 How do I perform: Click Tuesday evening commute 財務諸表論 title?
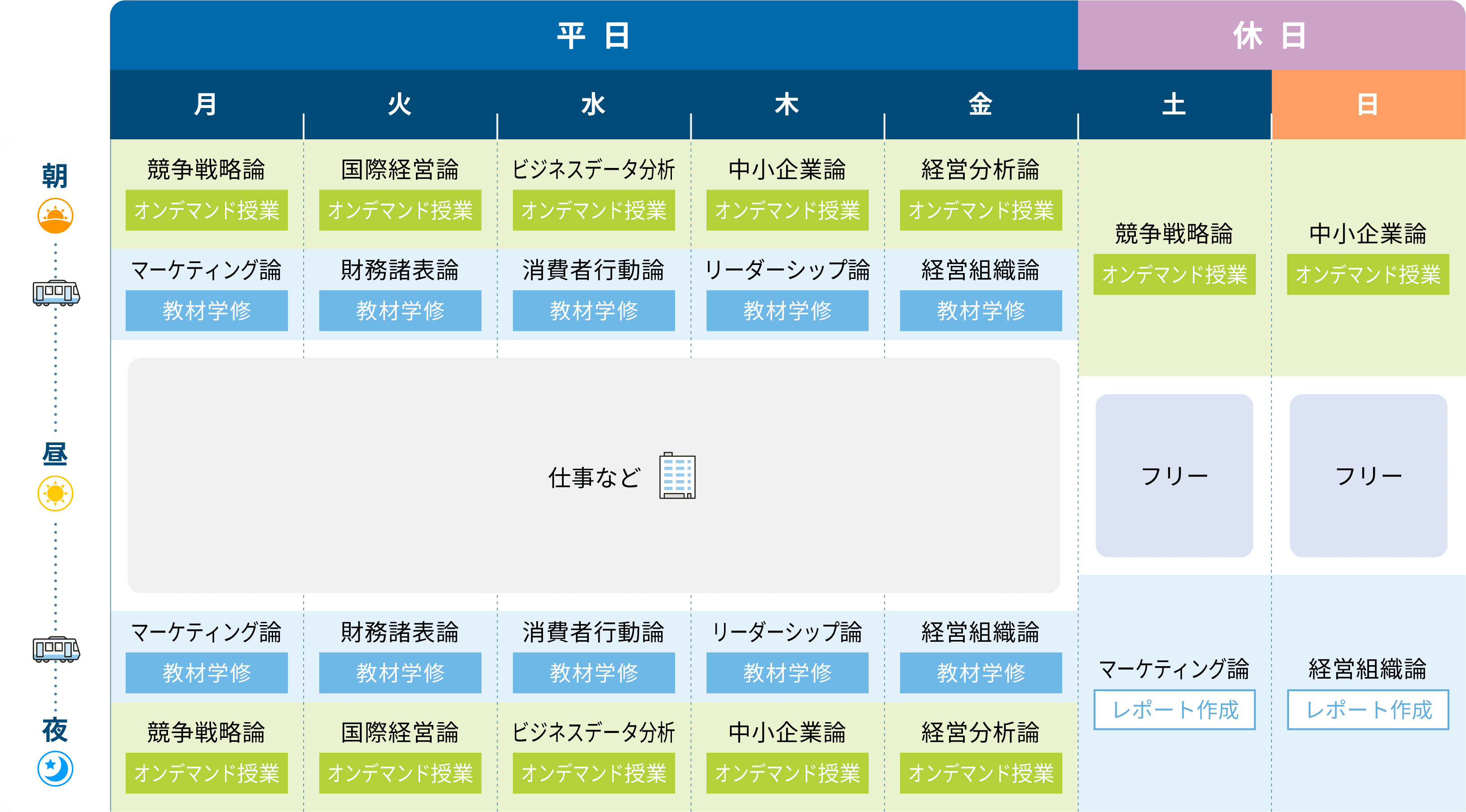tap(400, 632)
